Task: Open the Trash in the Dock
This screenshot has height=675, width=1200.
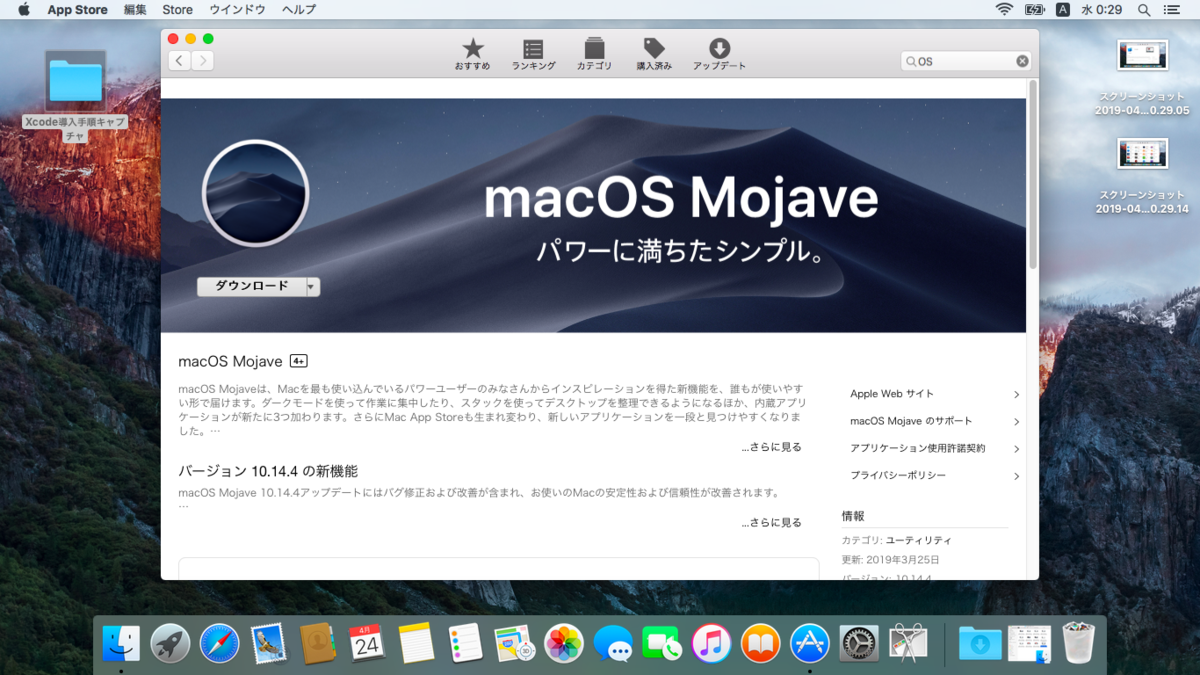Action: click(x=1079, y=643)
